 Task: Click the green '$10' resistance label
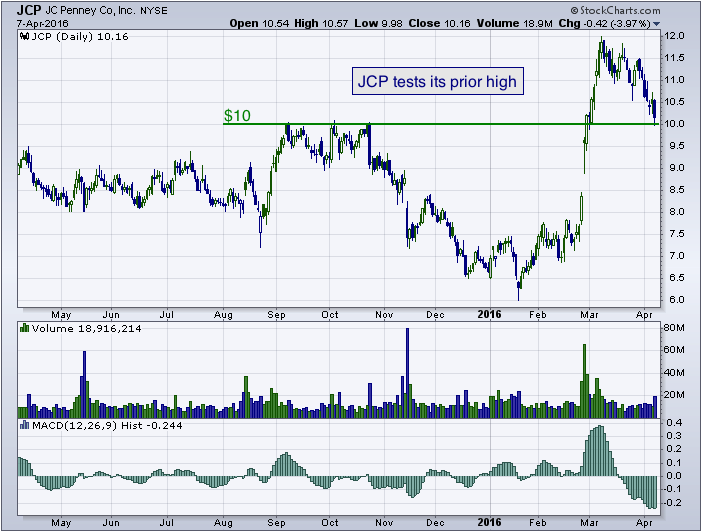point(237,116)
